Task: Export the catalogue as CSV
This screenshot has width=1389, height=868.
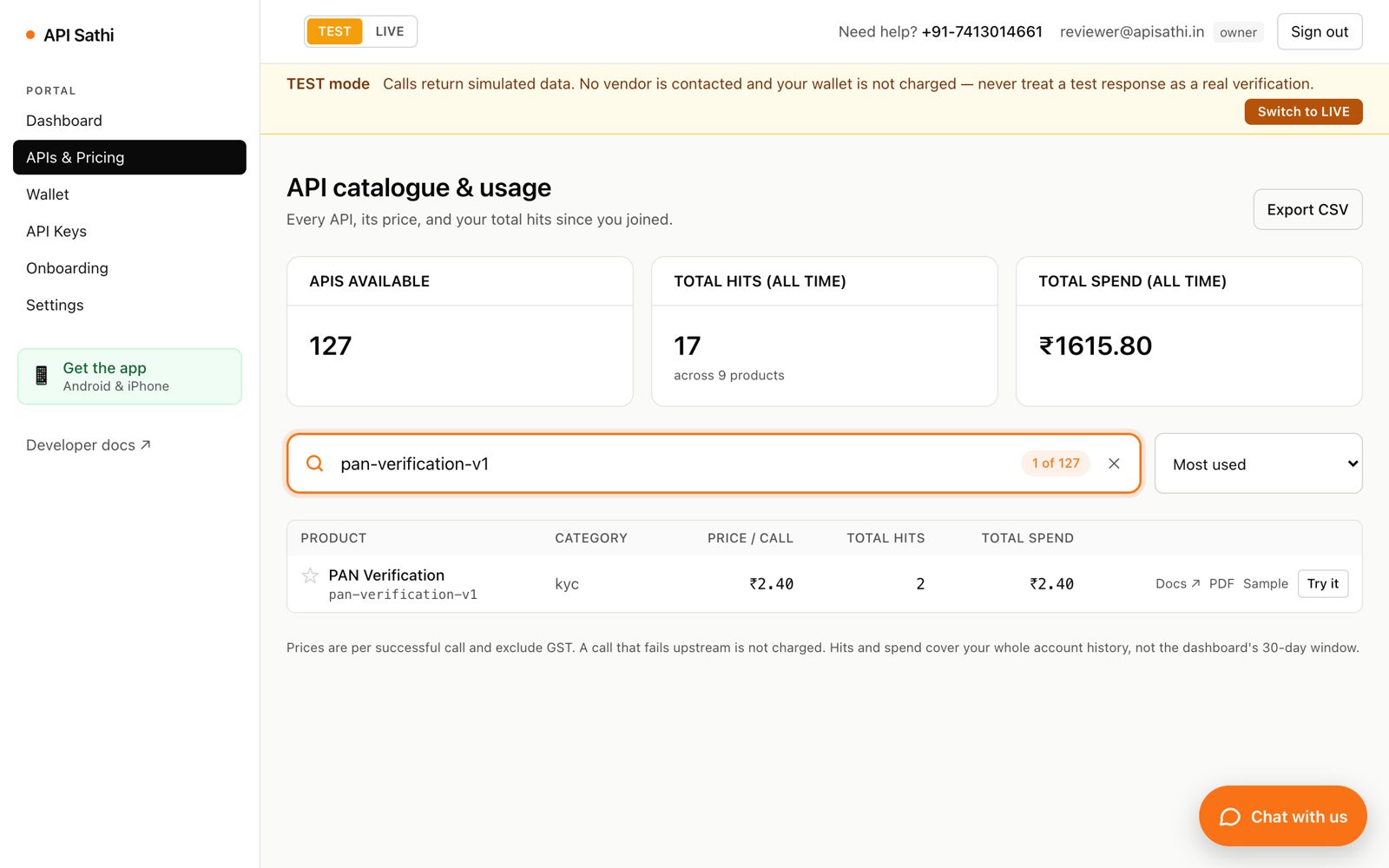Action: 1307,209
